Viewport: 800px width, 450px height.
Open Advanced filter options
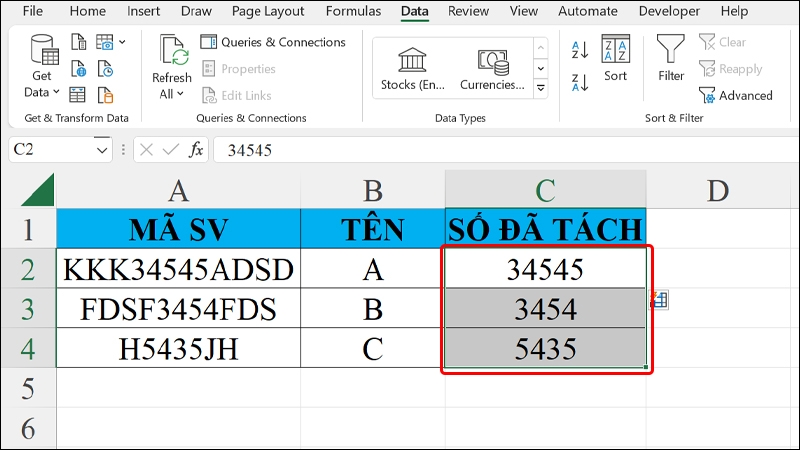tap(736, 95)
